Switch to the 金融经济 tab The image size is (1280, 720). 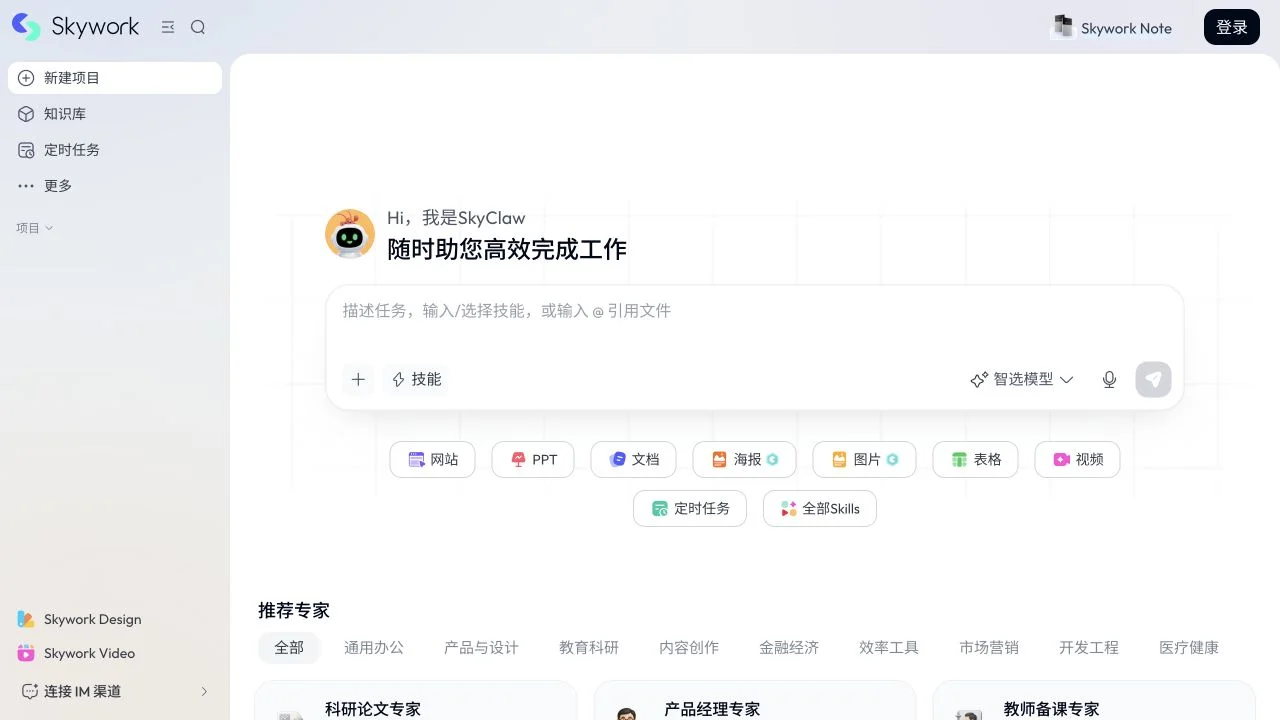click(789, 648)
